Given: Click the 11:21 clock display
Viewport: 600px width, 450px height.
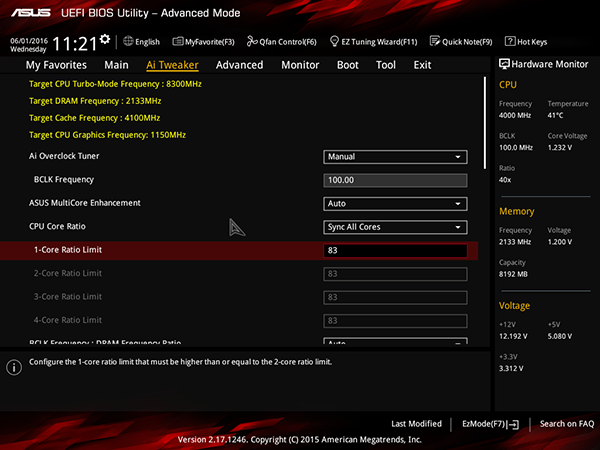Looking at the screenshot, I should [x=75, y=44].
